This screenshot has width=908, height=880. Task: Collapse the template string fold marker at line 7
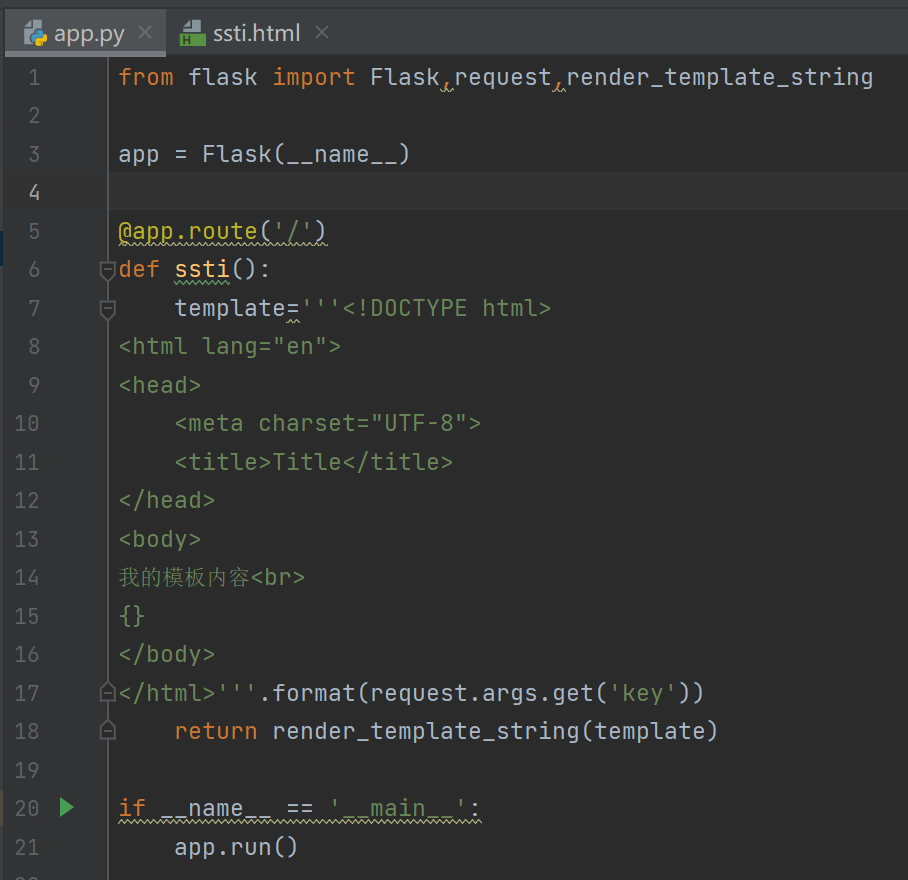pyautogui.click(x=107, y=309)
